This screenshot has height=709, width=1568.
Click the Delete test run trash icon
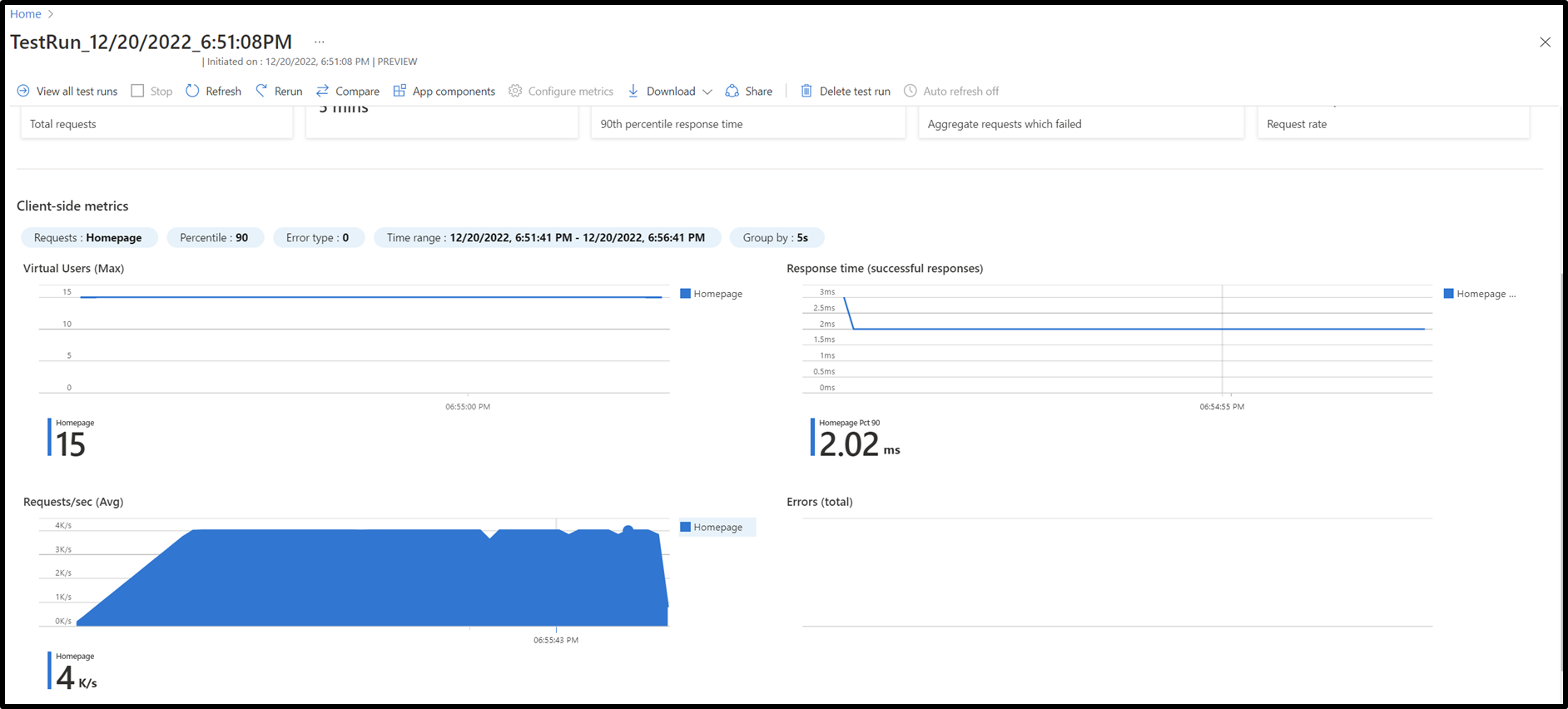(x=806, y=91)
